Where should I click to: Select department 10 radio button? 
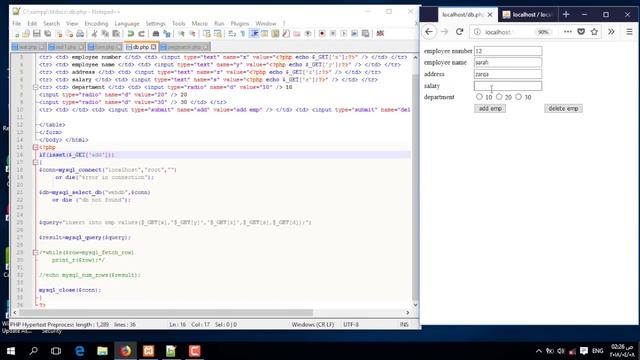(479, 97)
